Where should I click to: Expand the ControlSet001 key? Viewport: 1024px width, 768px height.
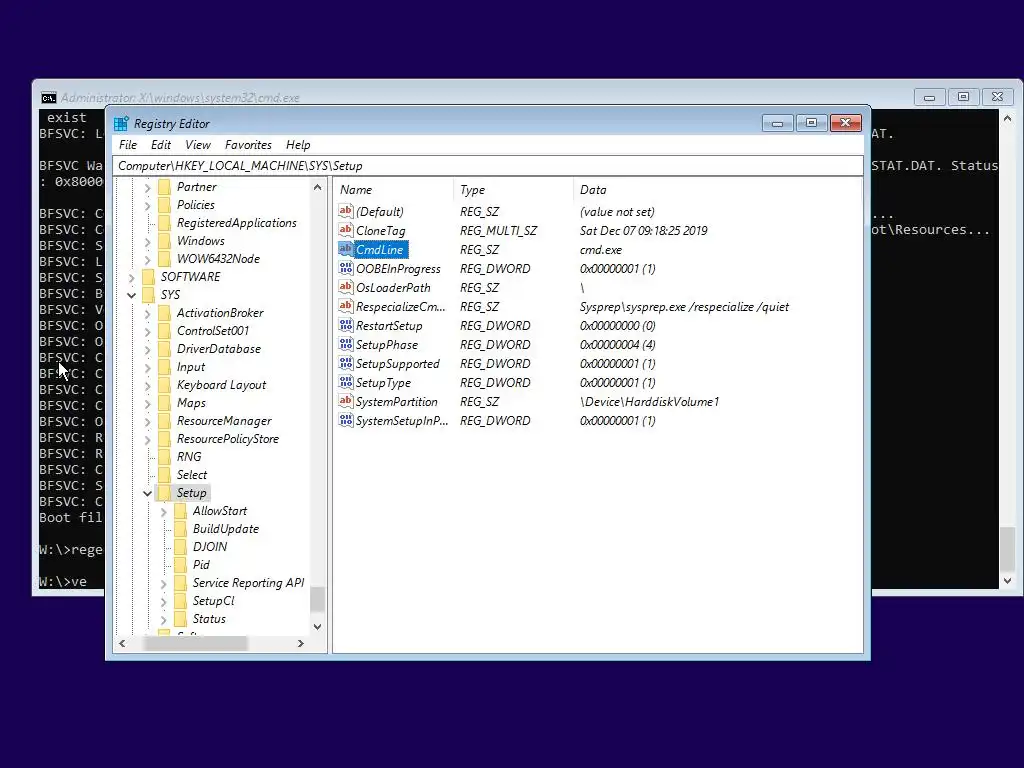pyautogui.click(x=147, y=332)
